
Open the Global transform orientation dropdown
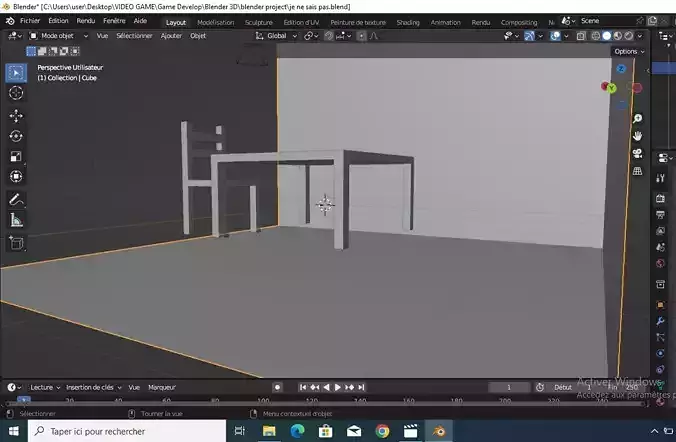point(276,36)
